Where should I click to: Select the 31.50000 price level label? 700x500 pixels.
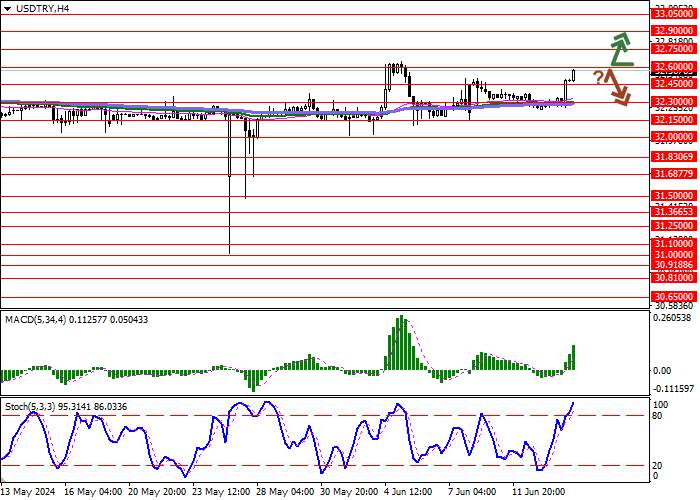674,196
